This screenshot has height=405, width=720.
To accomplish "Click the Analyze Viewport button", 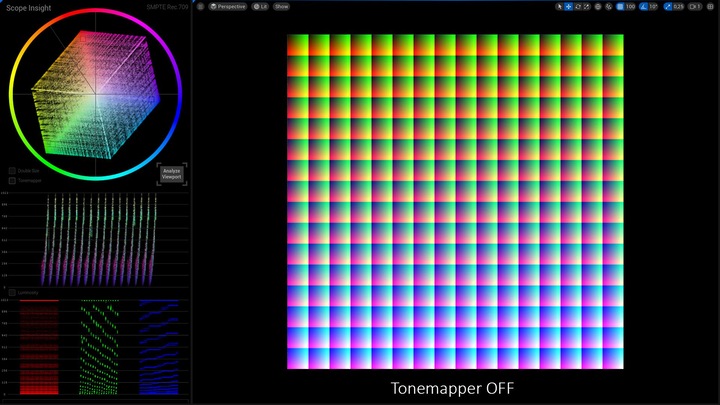I will click(x=172, y=174).
